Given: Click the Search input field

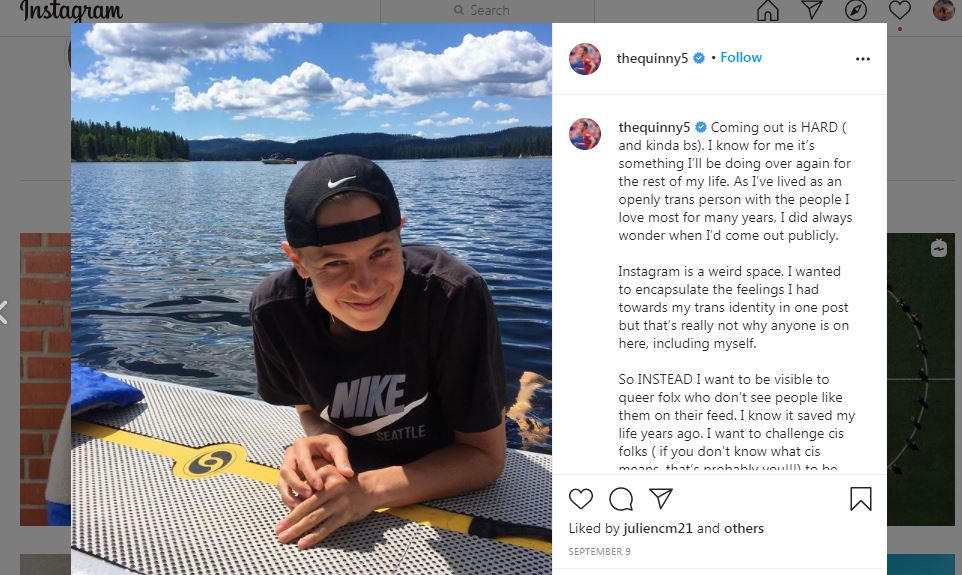Looking at the screenshot, I should (x=490, y=11).
